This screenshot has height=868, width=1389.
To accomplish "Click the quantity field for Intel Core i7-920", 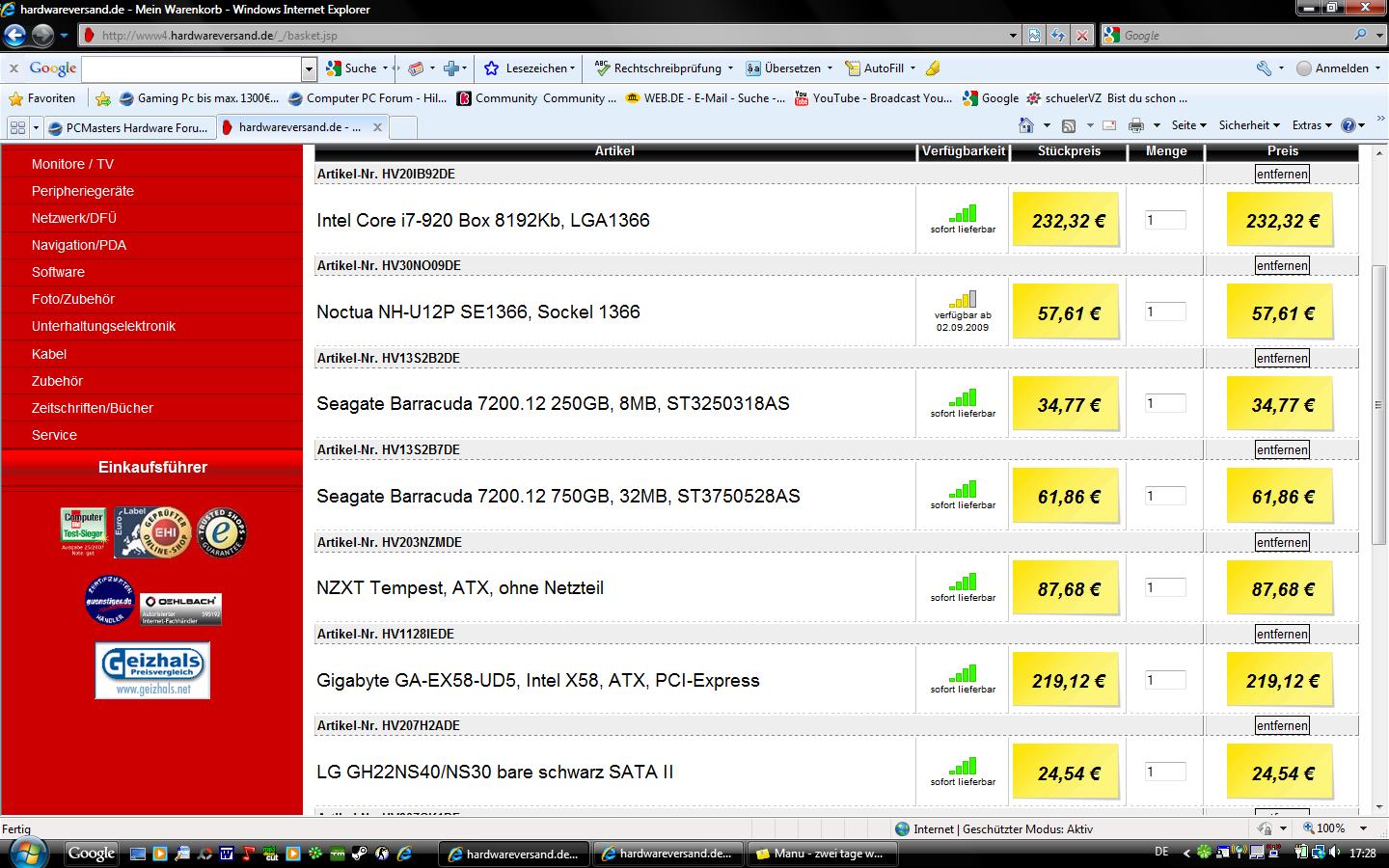I will coord(1165,220).
